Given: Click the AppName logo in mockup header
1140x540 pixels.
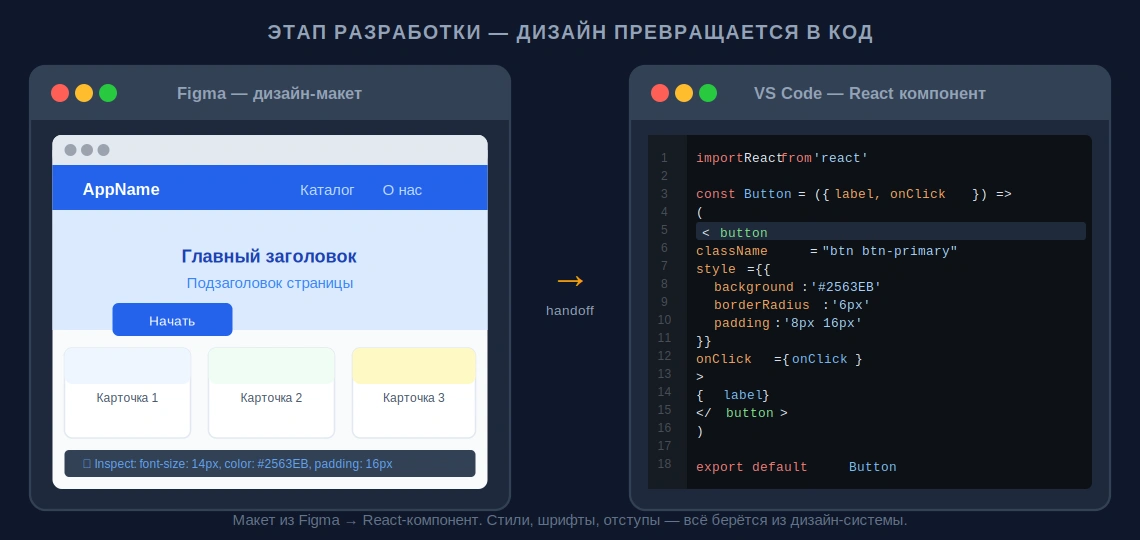Looking at the screenshot, I should pyautogui.click(x=121, y=190).
